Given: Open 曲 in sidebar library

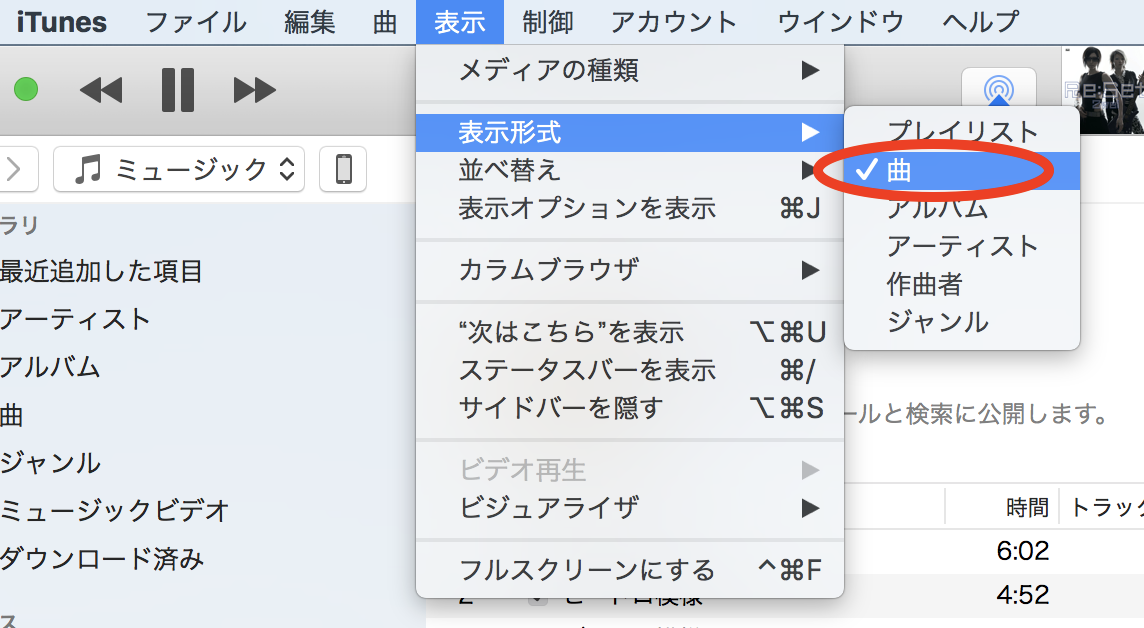Looking at the screenshot, I should click(x=12, y=415).
